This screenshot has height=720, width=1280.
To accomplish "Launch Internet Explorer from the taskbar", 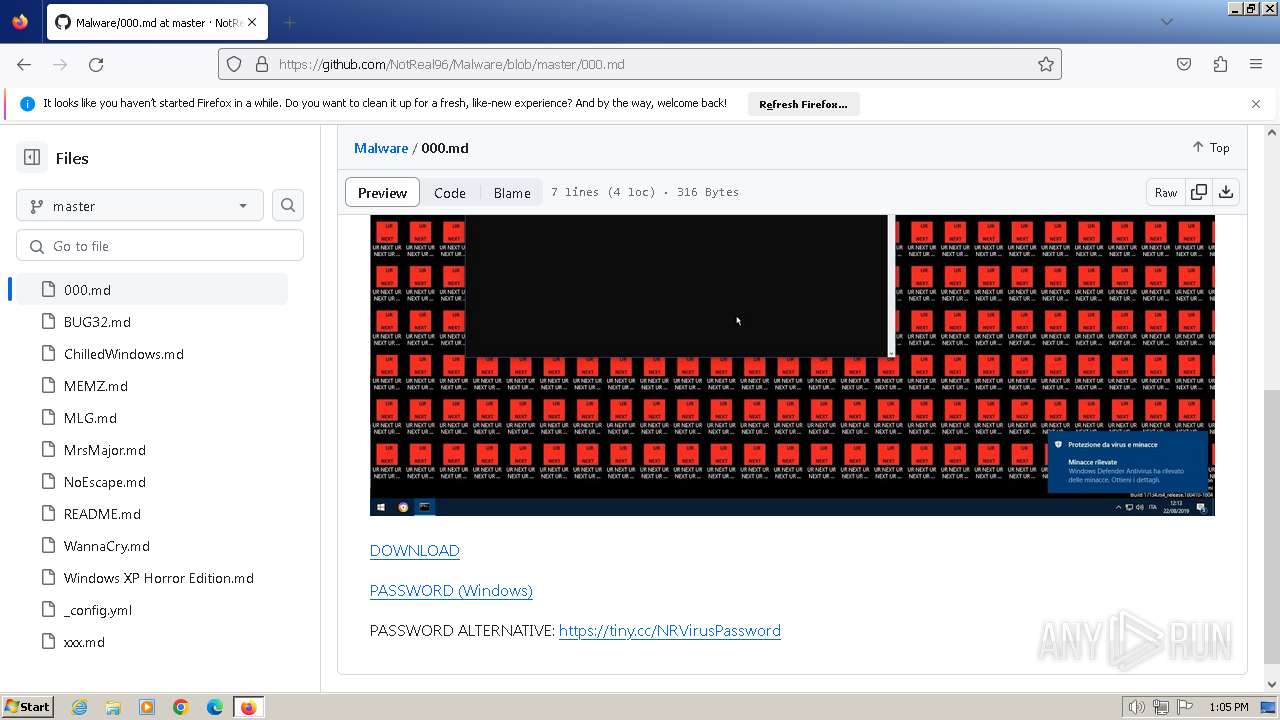I will [x=79, y=707].
